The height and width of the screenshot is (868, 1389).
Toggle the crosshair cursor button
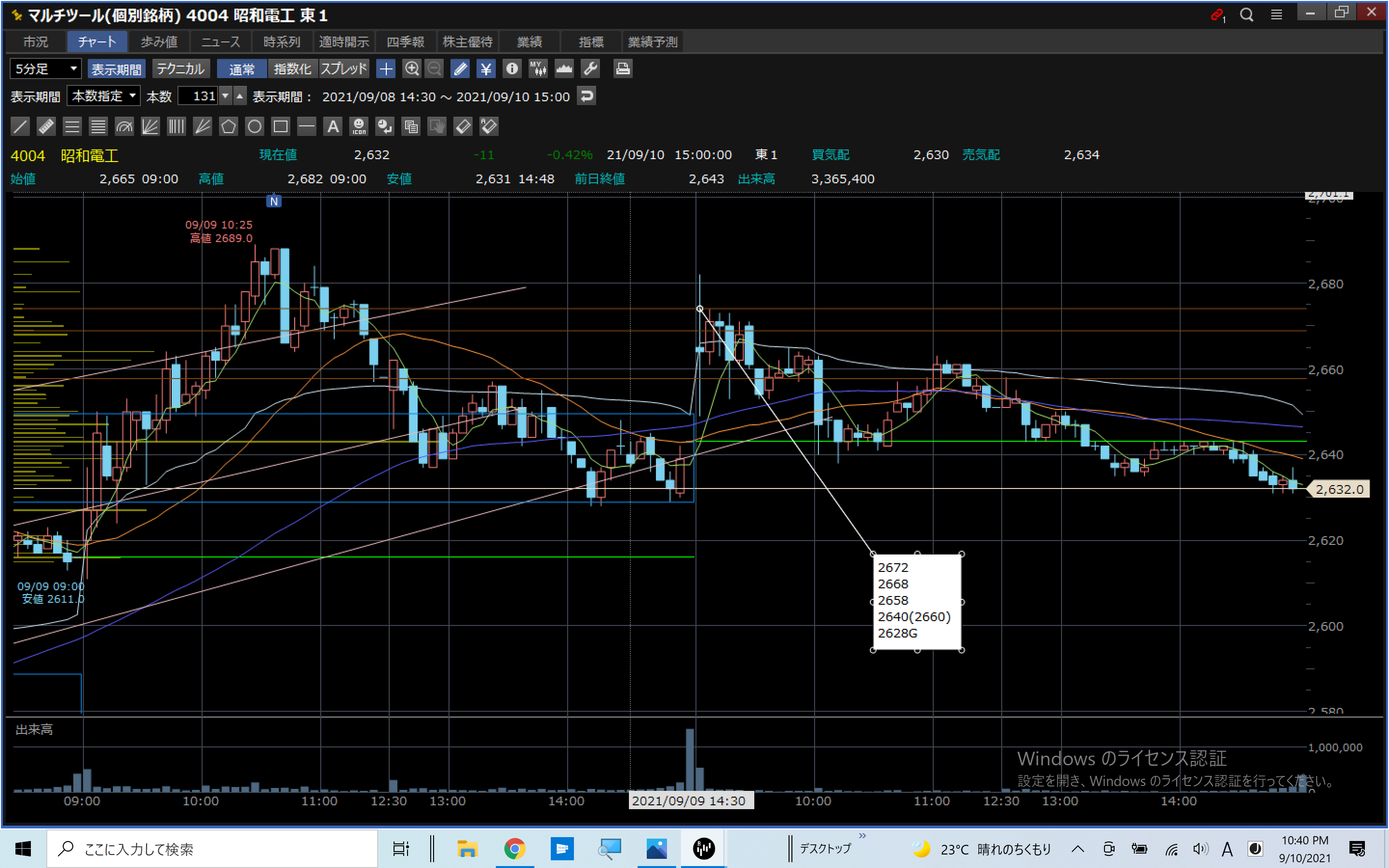tap(386, 69)
